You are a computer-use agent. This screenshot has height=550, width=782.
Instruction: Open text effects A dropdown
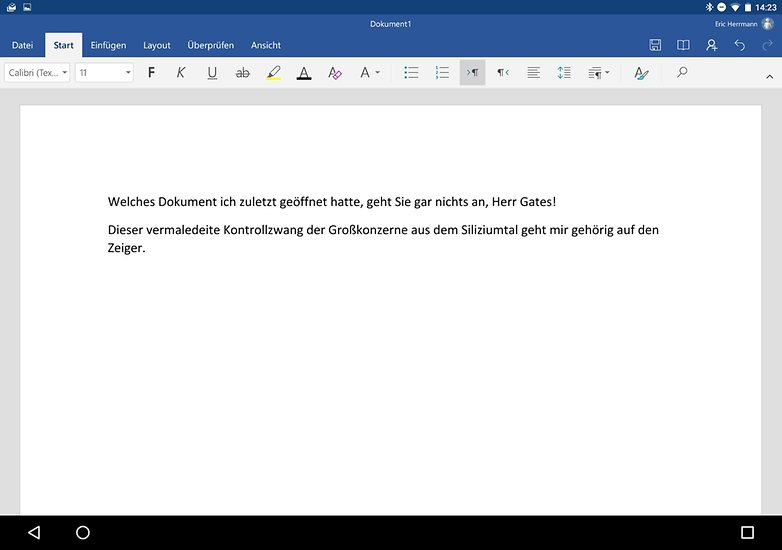coord(370,73)
